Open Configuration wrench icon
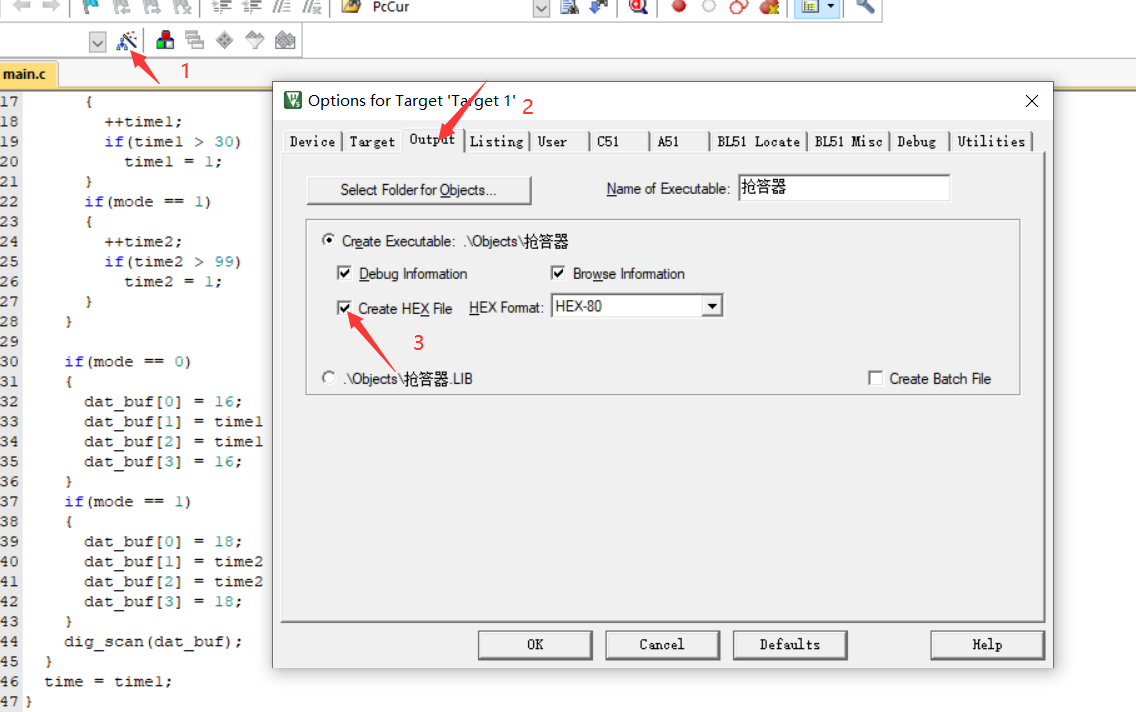 coord(865,6)
